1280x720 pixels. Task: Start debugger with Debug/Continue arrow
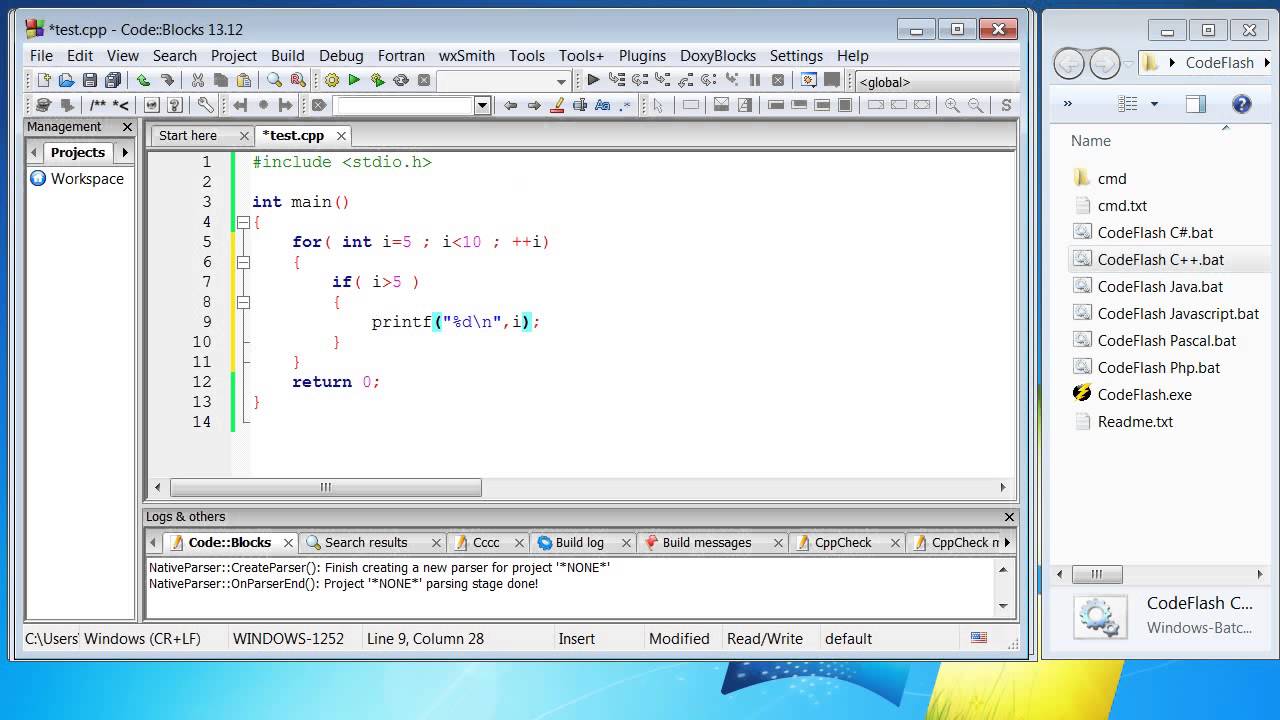click(x=593, y=80)
